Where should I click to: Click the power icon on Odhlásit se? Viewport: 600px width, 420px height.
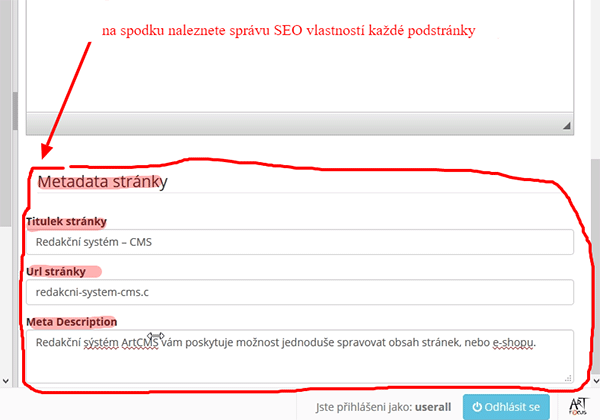coord(477,407)
